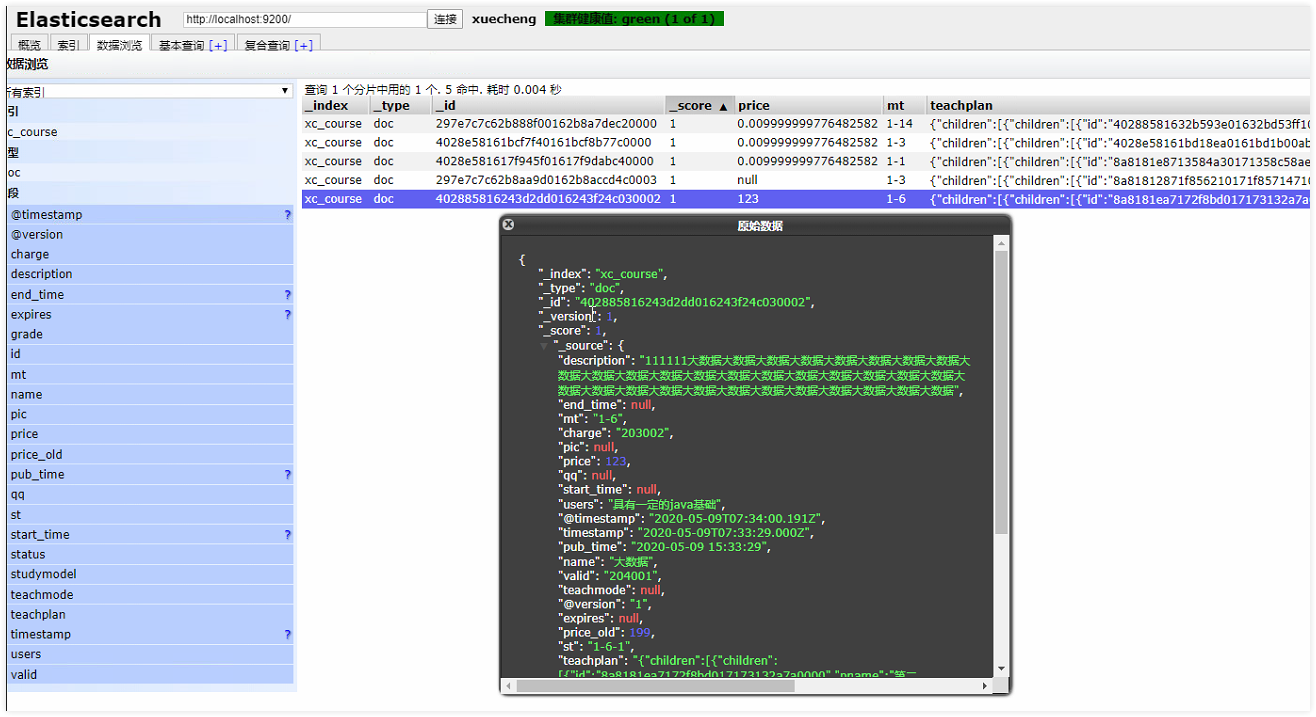Click the help icon beside @timestamp field

[x=288, y=215]
